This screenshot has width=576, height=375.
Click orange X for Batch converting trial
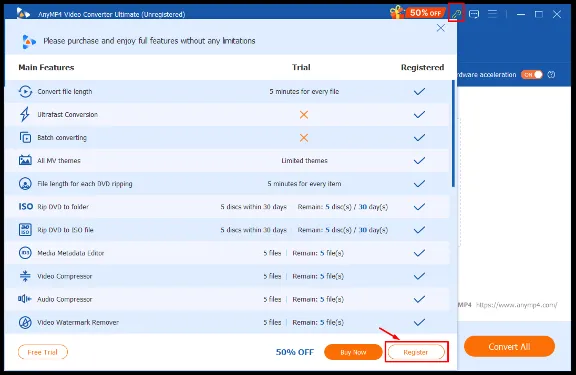click(x=303, y=138)
